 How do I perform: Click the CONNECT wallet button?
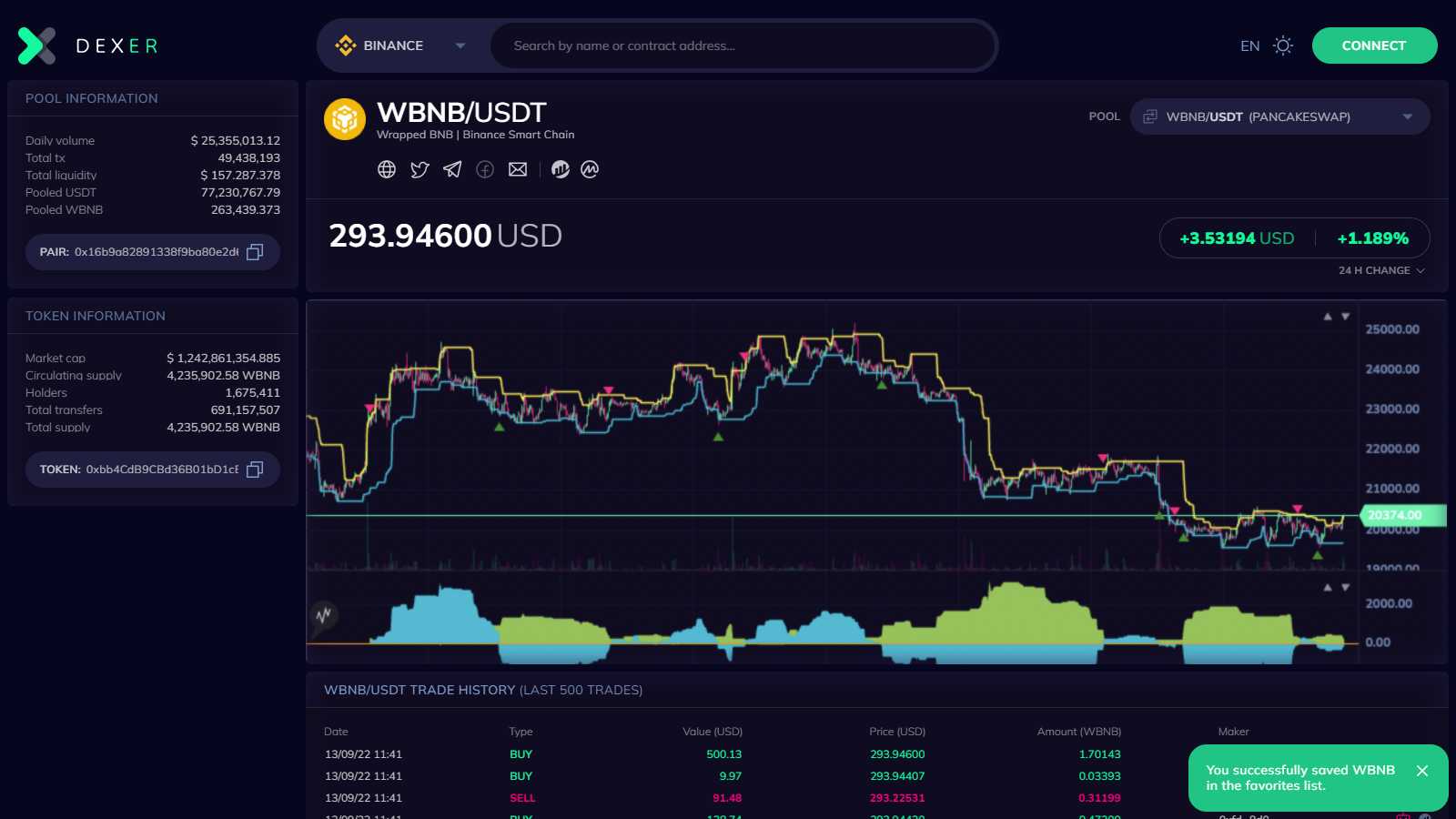(1374, 45)
